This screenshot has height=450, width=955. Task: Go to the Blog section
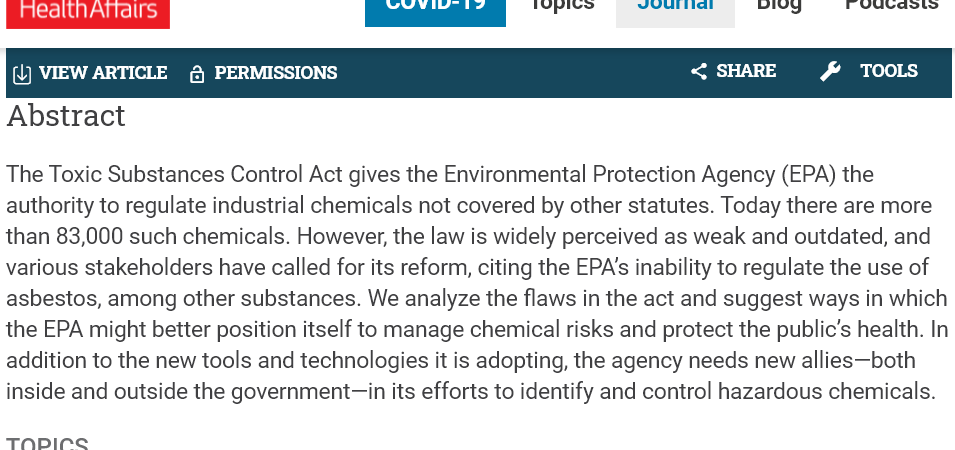(779, 7)
